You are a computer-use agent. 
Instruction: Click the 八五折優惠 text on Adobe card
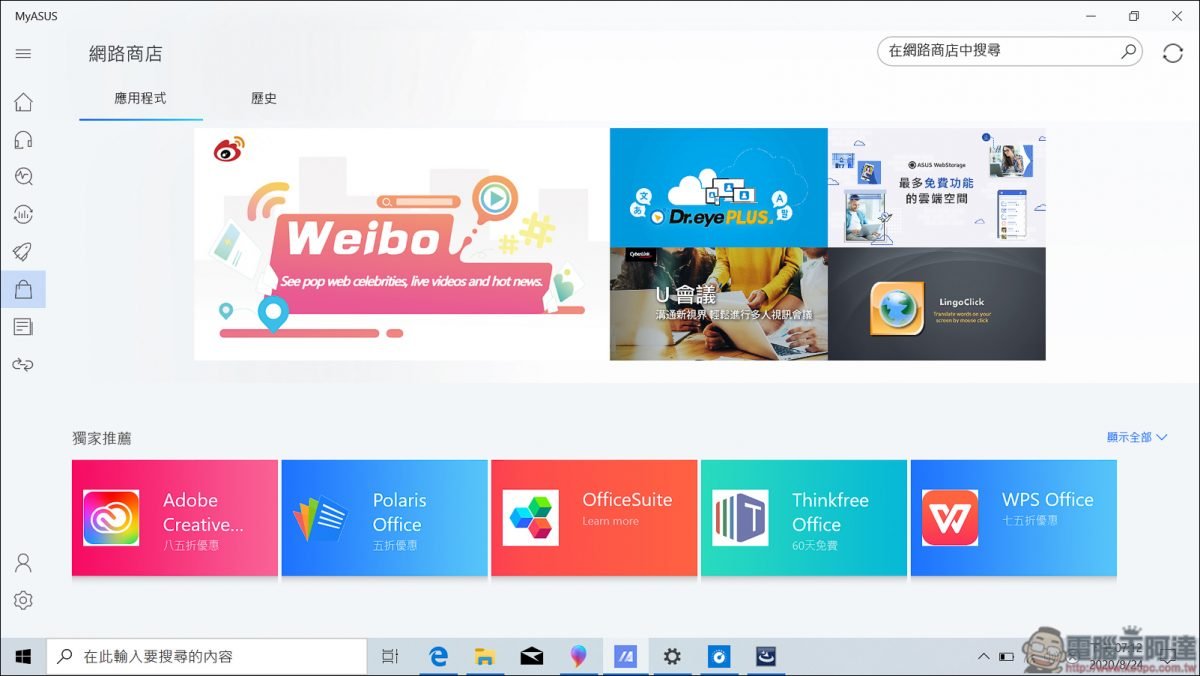(x=191, y=546)
